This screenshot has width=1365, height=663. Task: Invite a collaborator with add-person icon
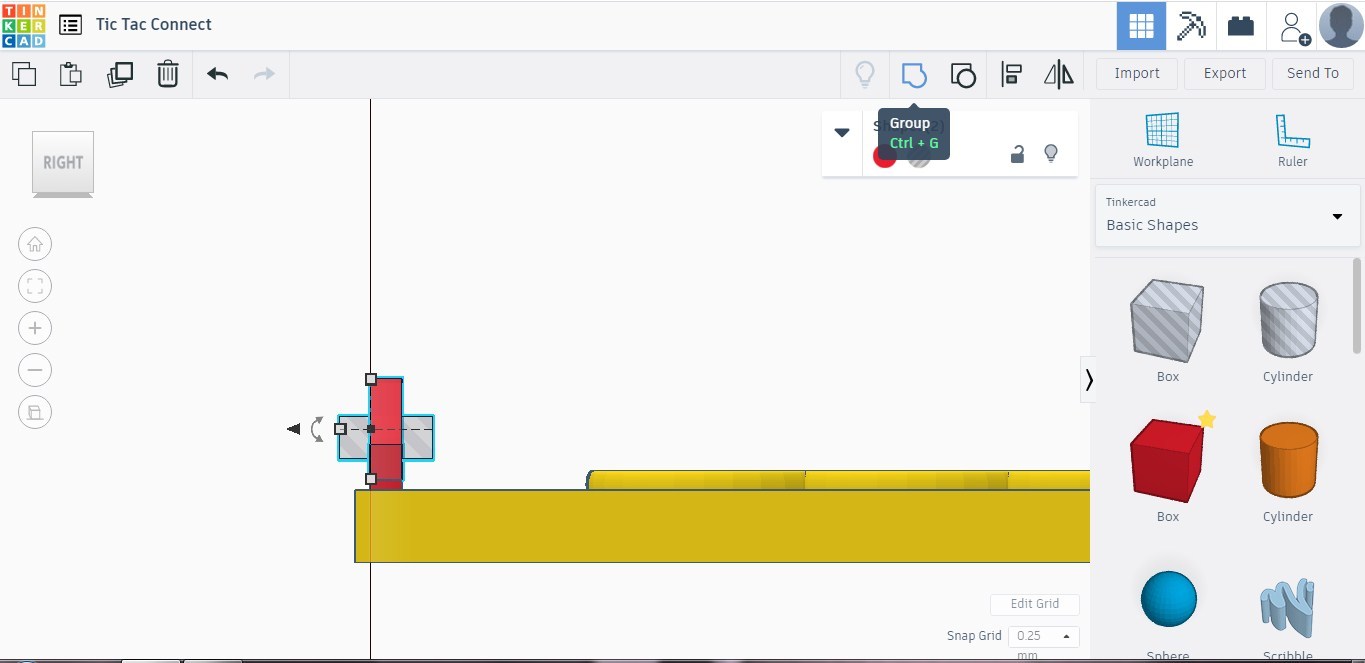pos(1294,27)
